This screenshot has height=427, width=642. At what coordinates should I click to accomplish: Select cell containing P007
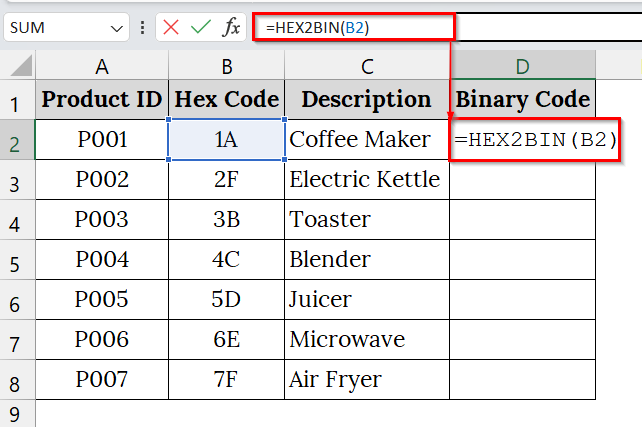pyautogui.click(x=102, y=380)
